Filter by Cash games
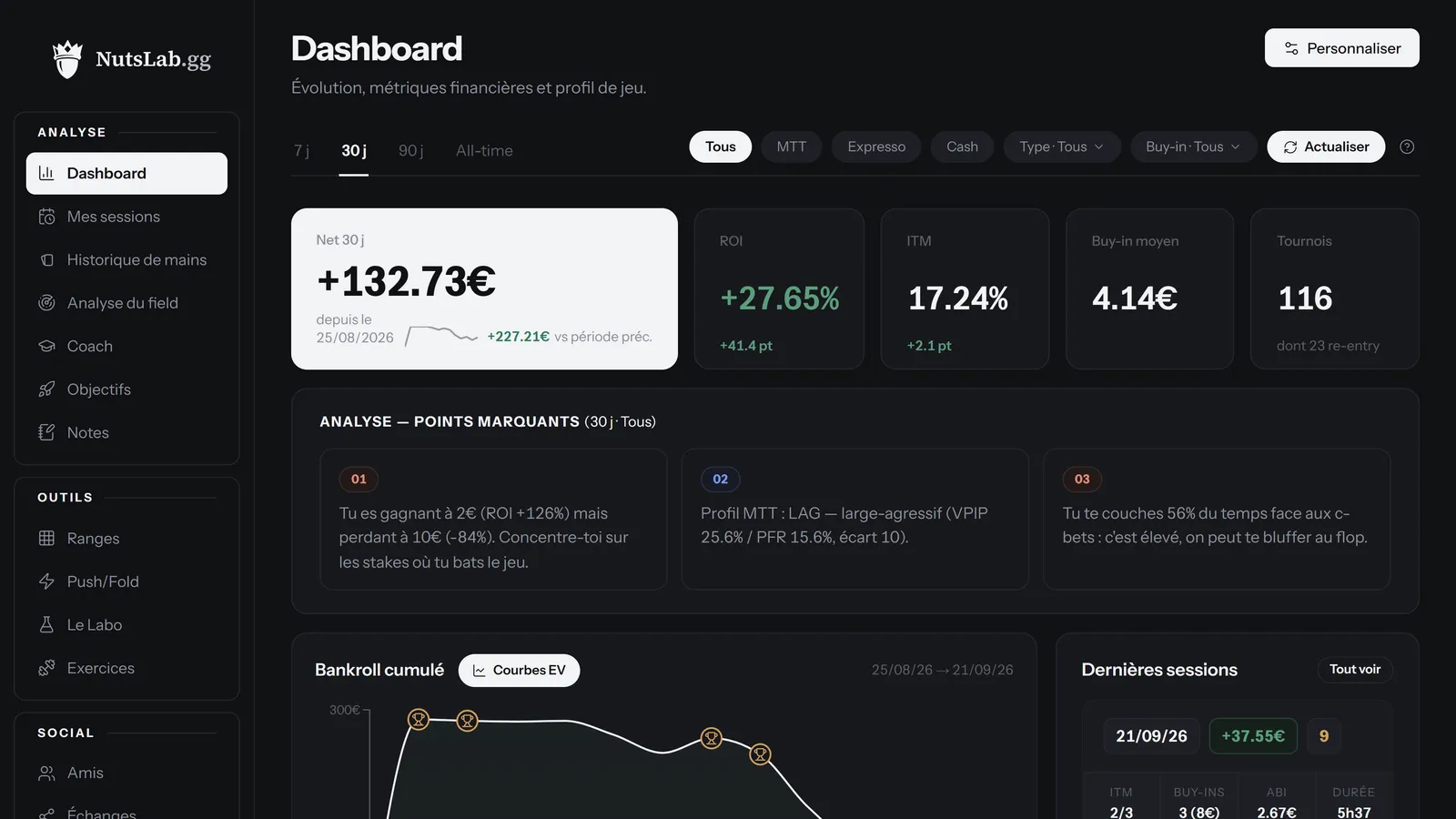The width and height of the screenshot is (1456, 819). point(962,147)
